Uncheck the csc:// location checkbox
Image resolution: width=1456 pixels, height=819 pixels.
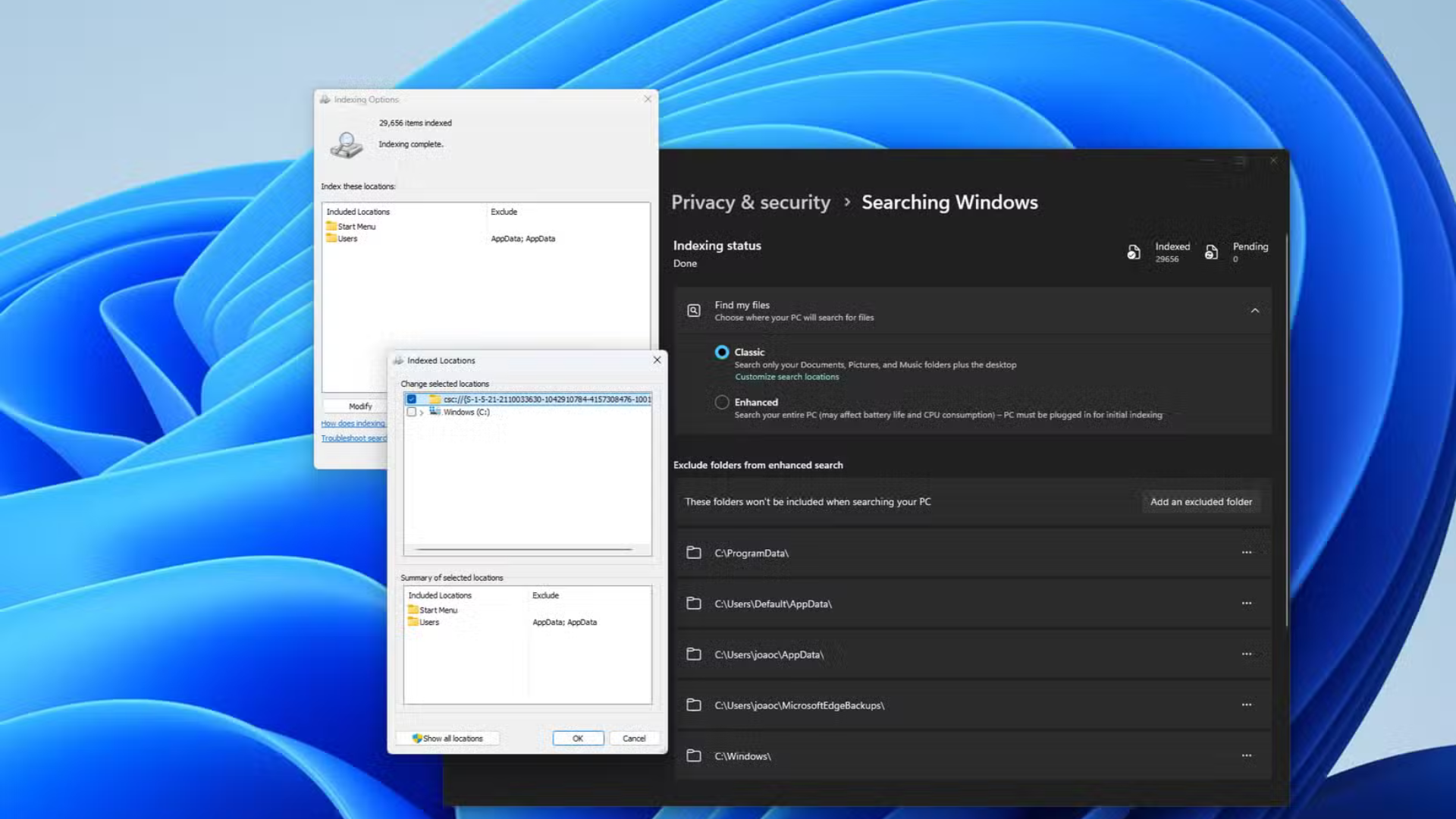click(410, 398)
